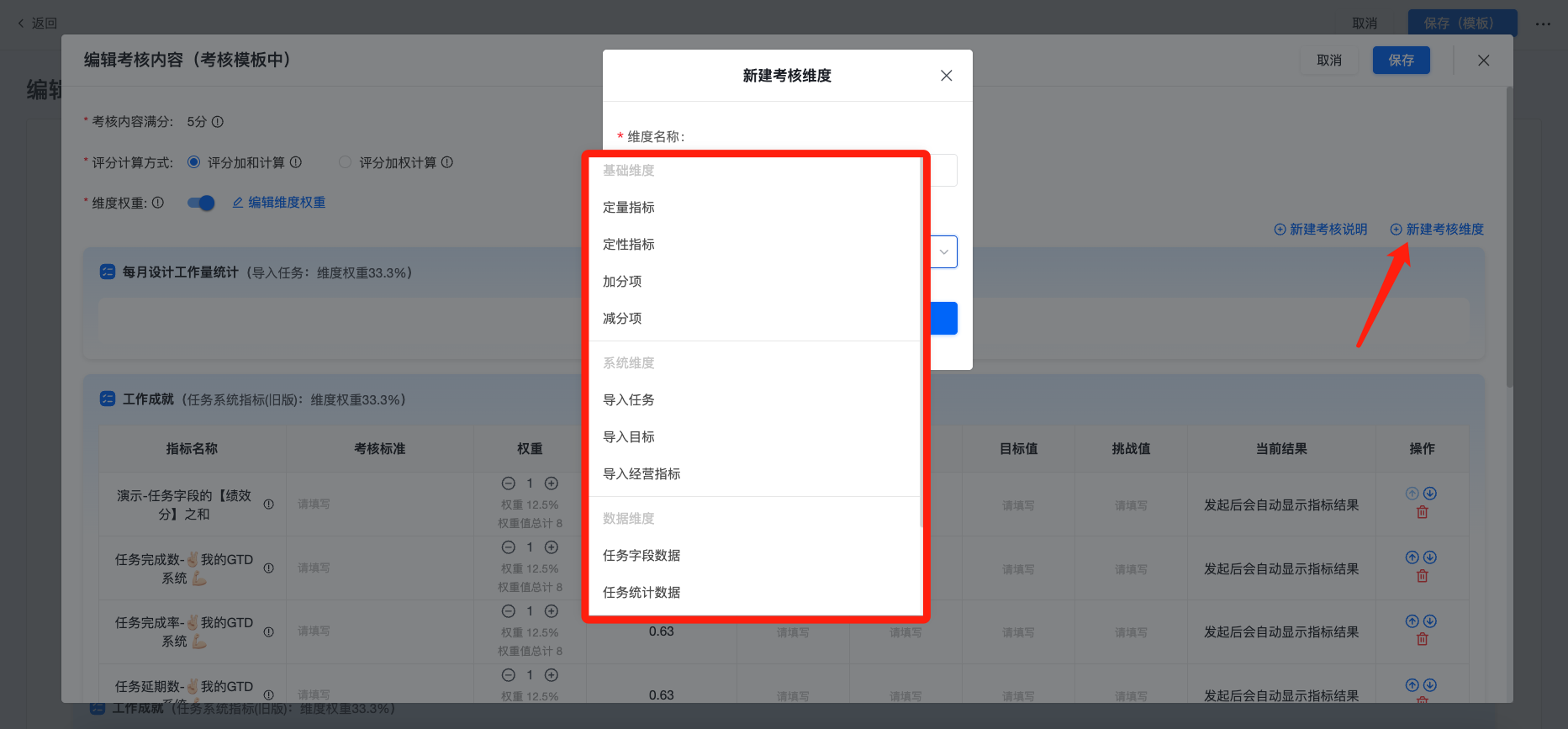Collapse the dimension type dropdown arrow
Viewport: 1568px width, 729px height.
pyautogui.click(x=943, y=252)
